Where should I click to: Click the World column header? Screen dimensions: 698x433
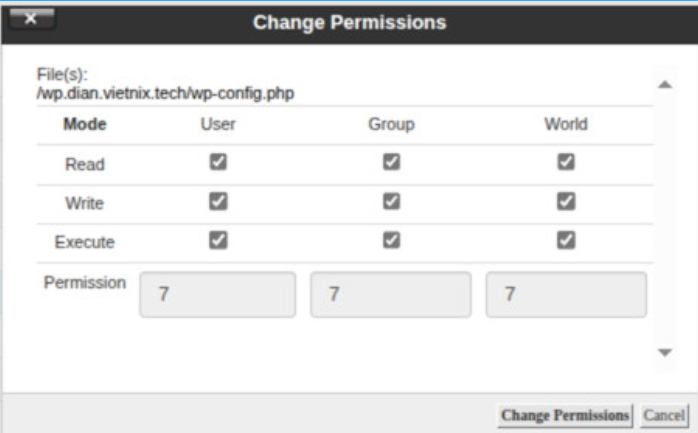coord(566,125)
